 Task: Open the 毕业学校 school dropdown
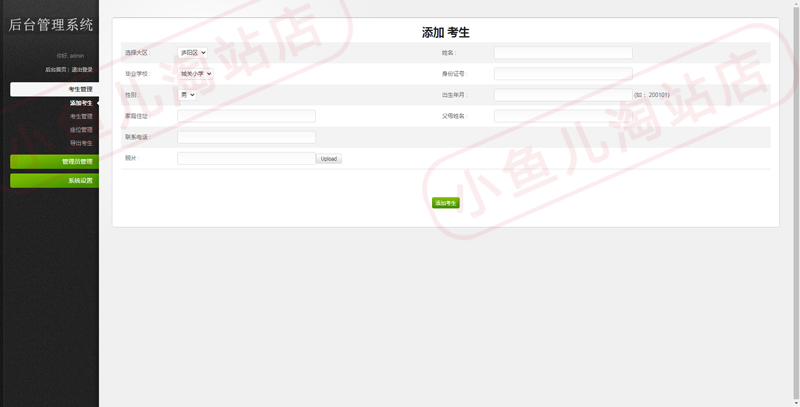[195, 73]
